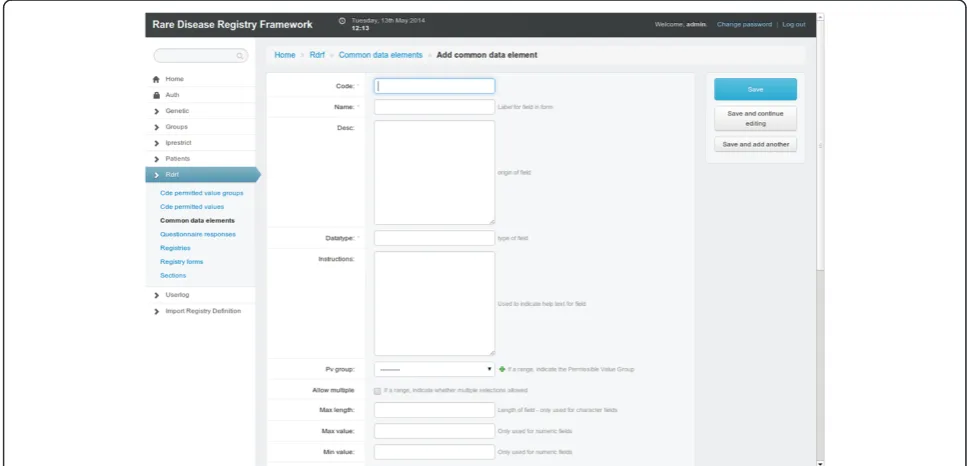Screen dimensions: 967x466
Task: Open Registries sidebar link
Action: pyautogui.click(x=175, y=248)
